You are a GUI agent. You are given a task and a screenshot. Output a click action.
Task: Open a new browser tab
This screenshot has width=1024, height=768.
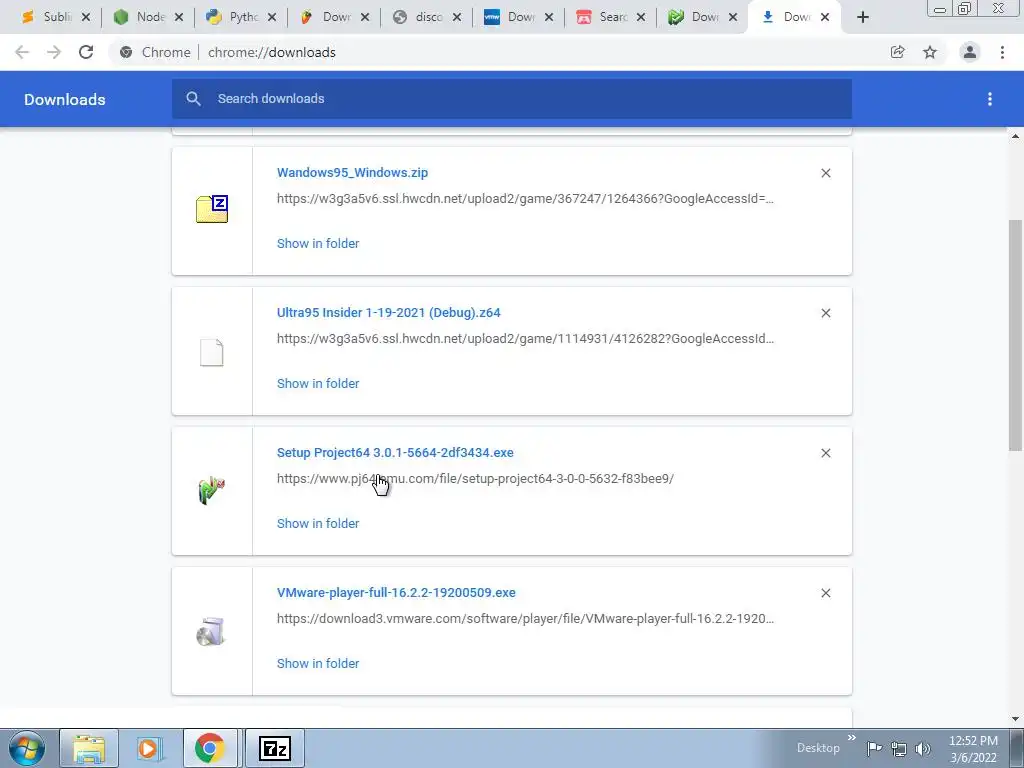(x=863, y=18)
